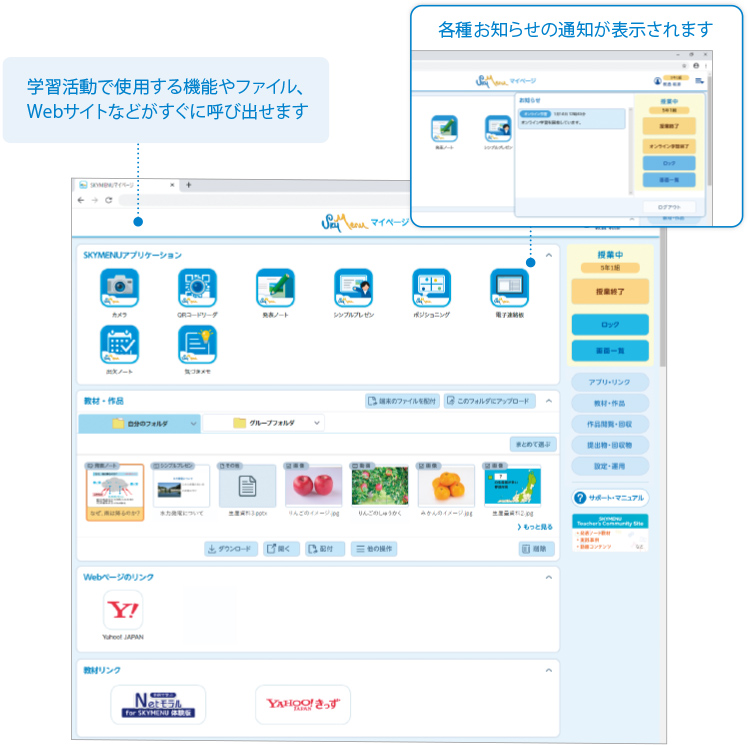Open シンプルプレゼン icon in the inset notification window
Image resolution: width=750 pixels, height=745 pixels.
click(x=498, y=128)
